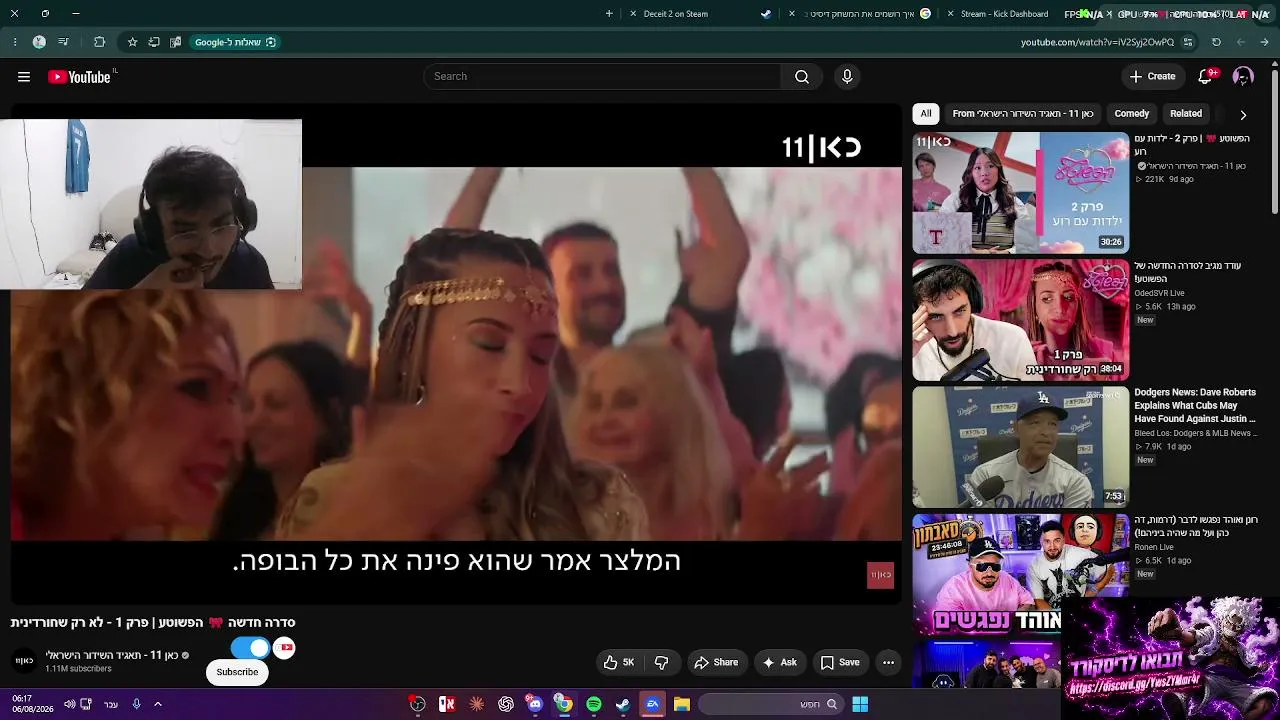This screenshot has width=1280, height=720.
Task: Click the Ask button under the video
Action: (x=779, y=662)
